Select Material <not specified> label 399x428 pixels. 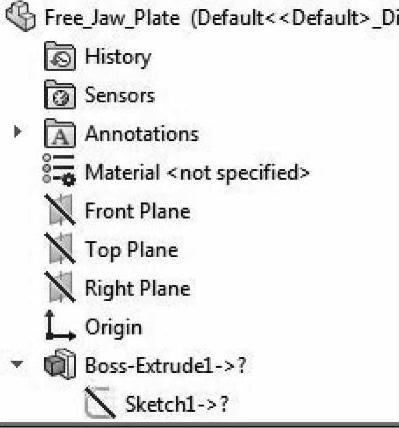click(x=198, y=173)
